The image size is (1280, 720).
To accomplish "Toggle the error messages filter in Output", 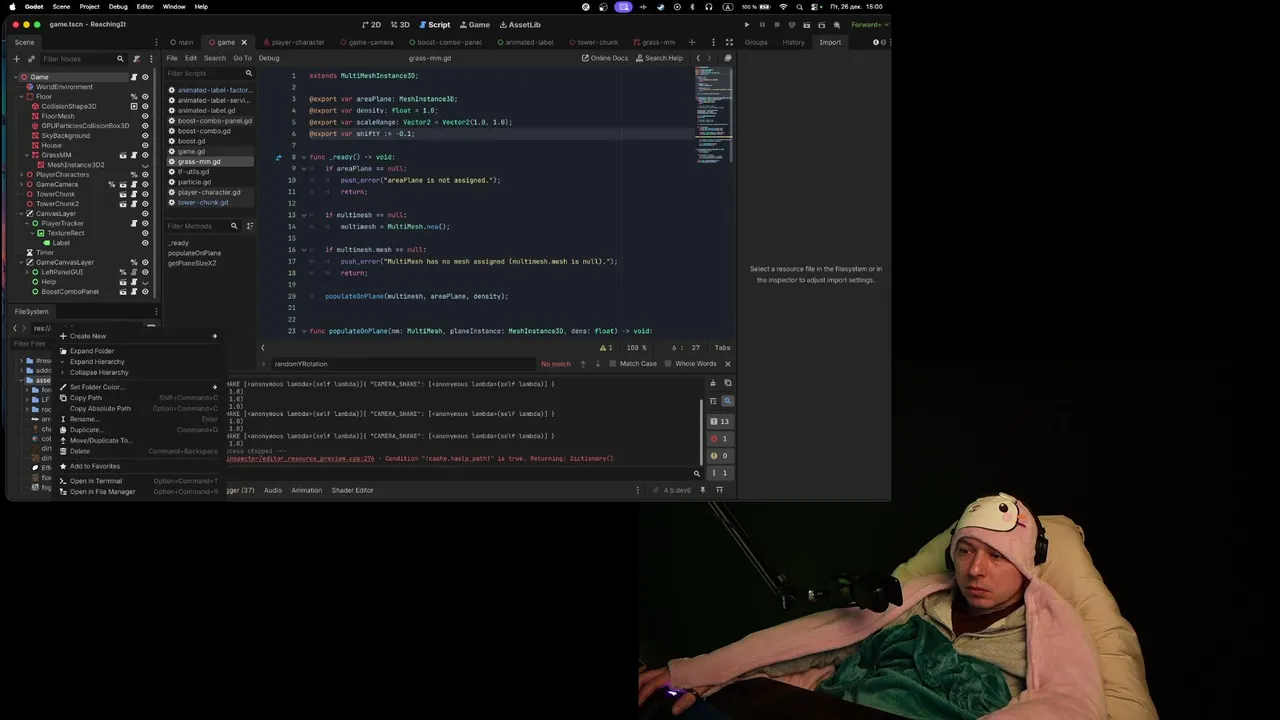I will tap(719, 438).
